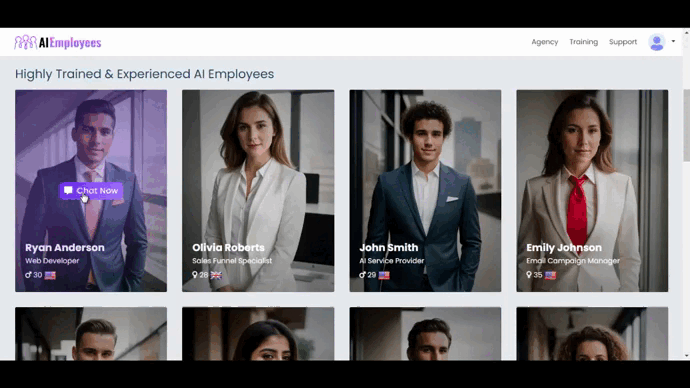The image size is (690, 388).
Task: Click the UK flag under Olivia Roberts
Action: (216, 275)
